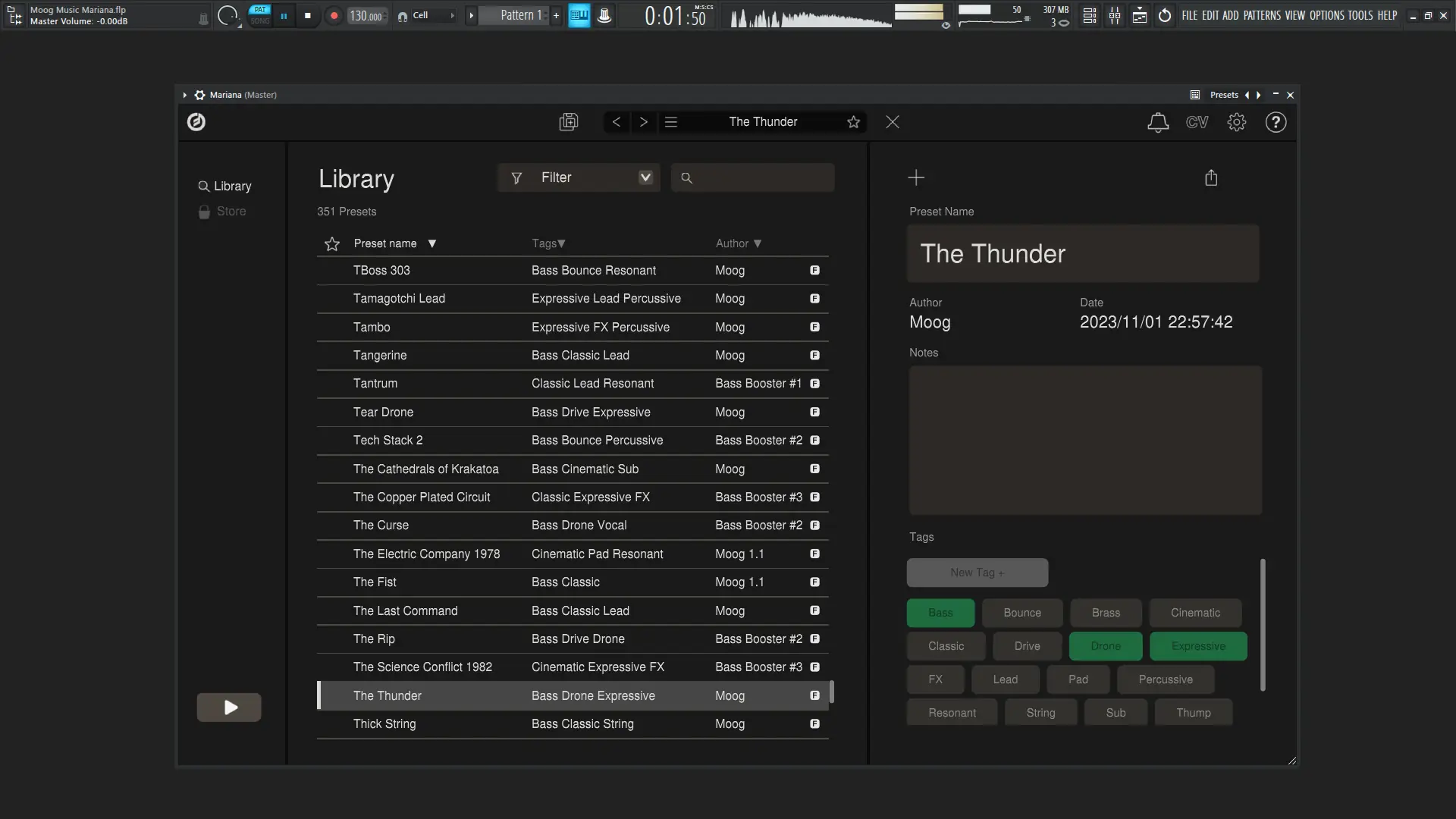Click the New Tag button

(x=977, y=573)
